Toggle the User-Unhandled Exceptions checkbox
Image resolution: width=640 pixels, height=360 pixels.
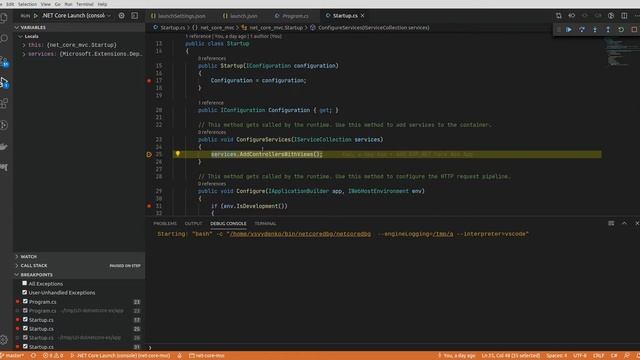point(24,292)
